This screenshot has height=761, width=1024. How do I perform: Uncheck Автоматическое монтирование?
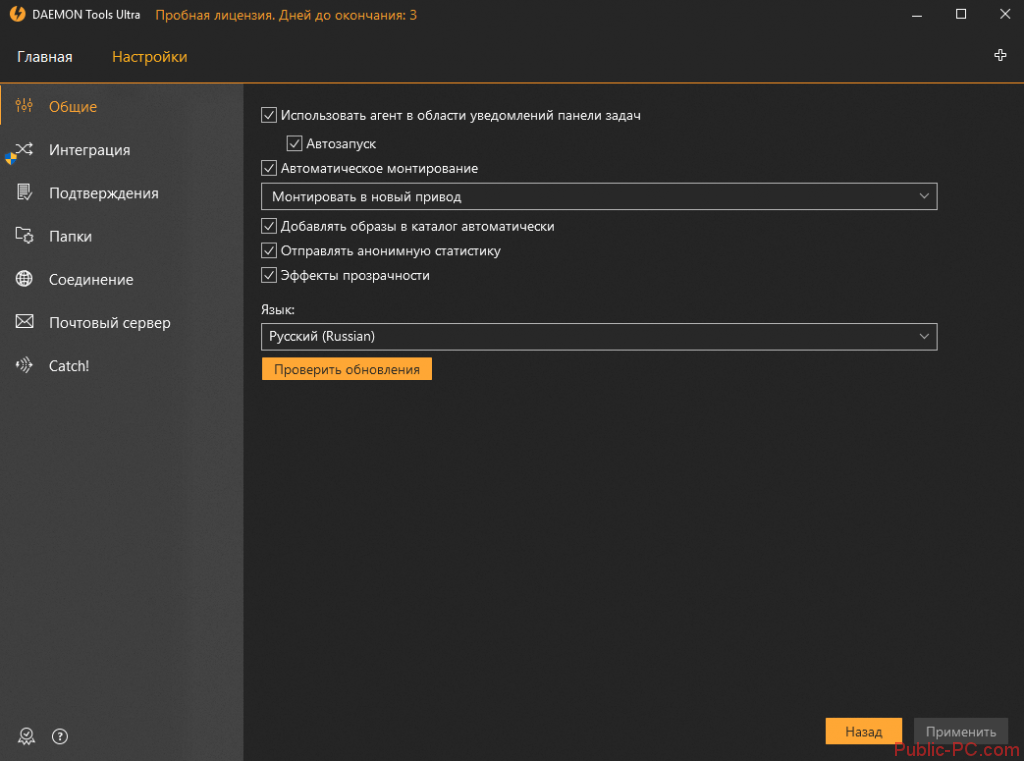click(268, 168)
